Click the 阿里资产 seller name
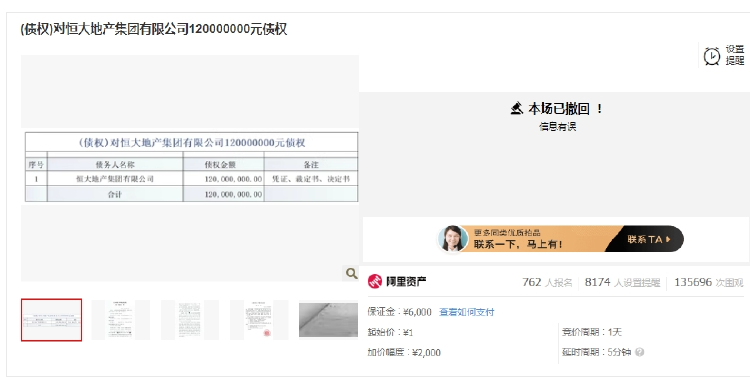Viewport: 750px width, 377px height. point(406,281)
